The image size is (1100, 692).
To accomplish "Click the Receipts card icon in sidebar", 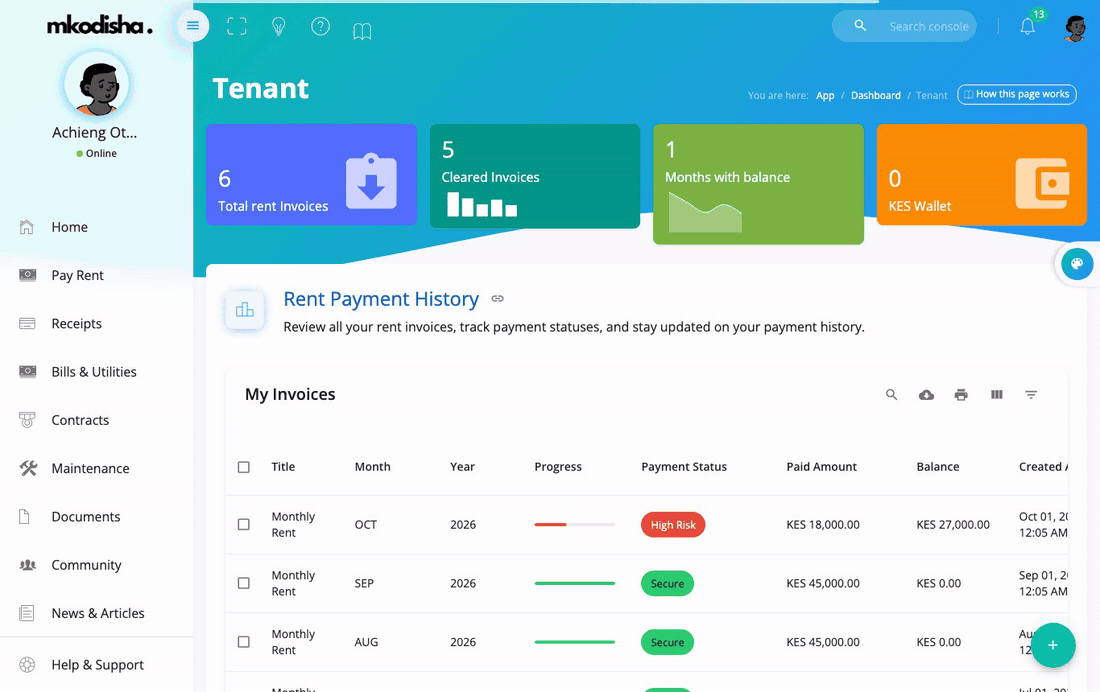I will tap(27, 324).
